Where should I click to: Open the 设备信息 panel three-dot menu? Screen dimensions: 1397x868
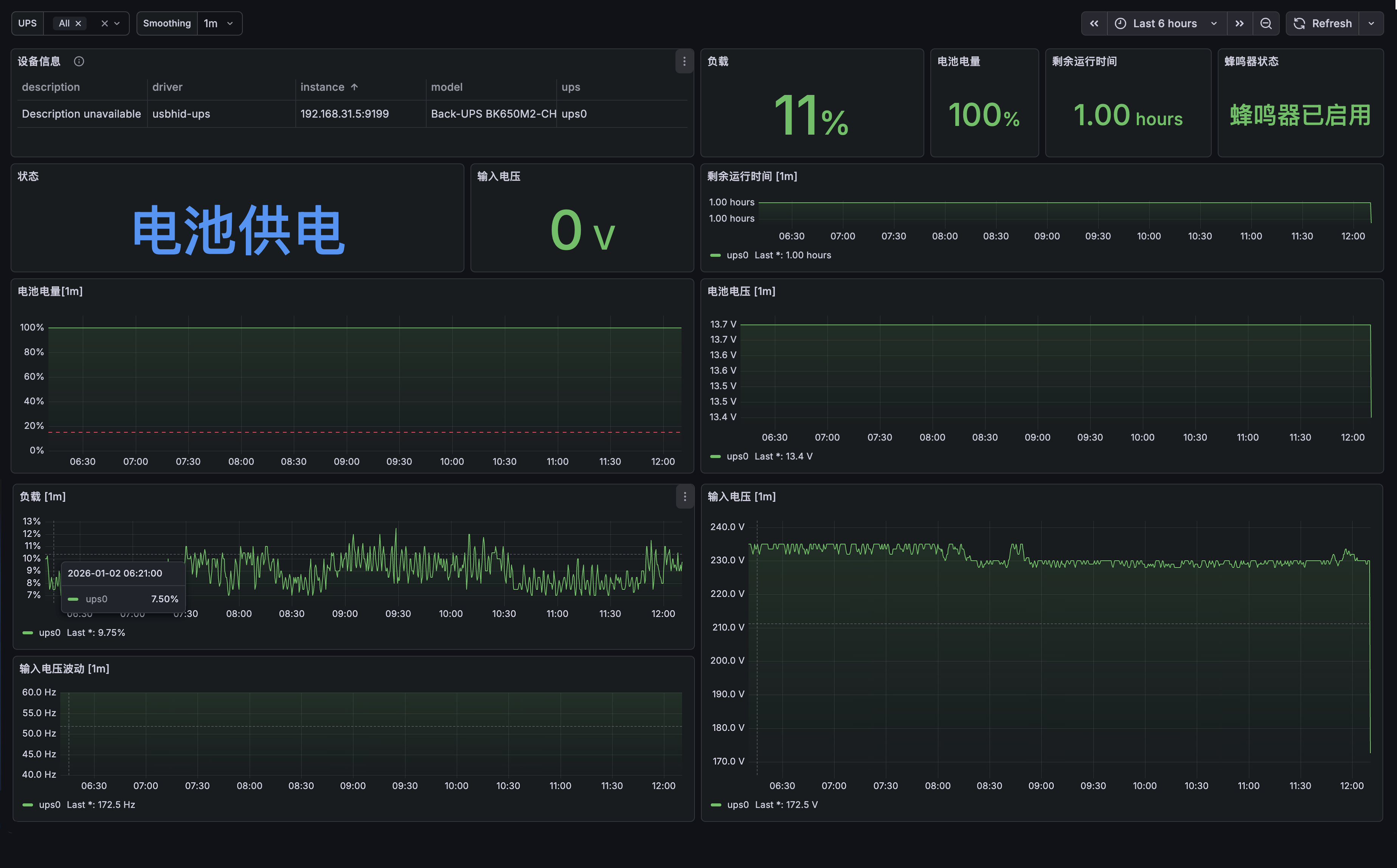(x=684, y=61)
